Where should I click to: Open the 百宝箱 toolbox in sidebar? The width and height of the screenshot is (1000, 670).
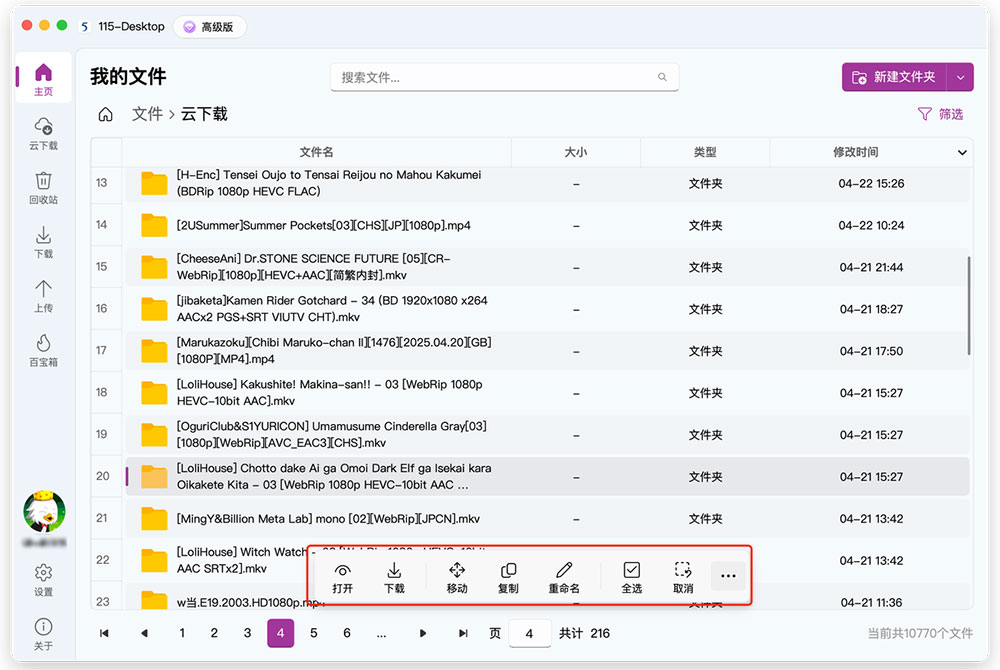tap(43, 350)
